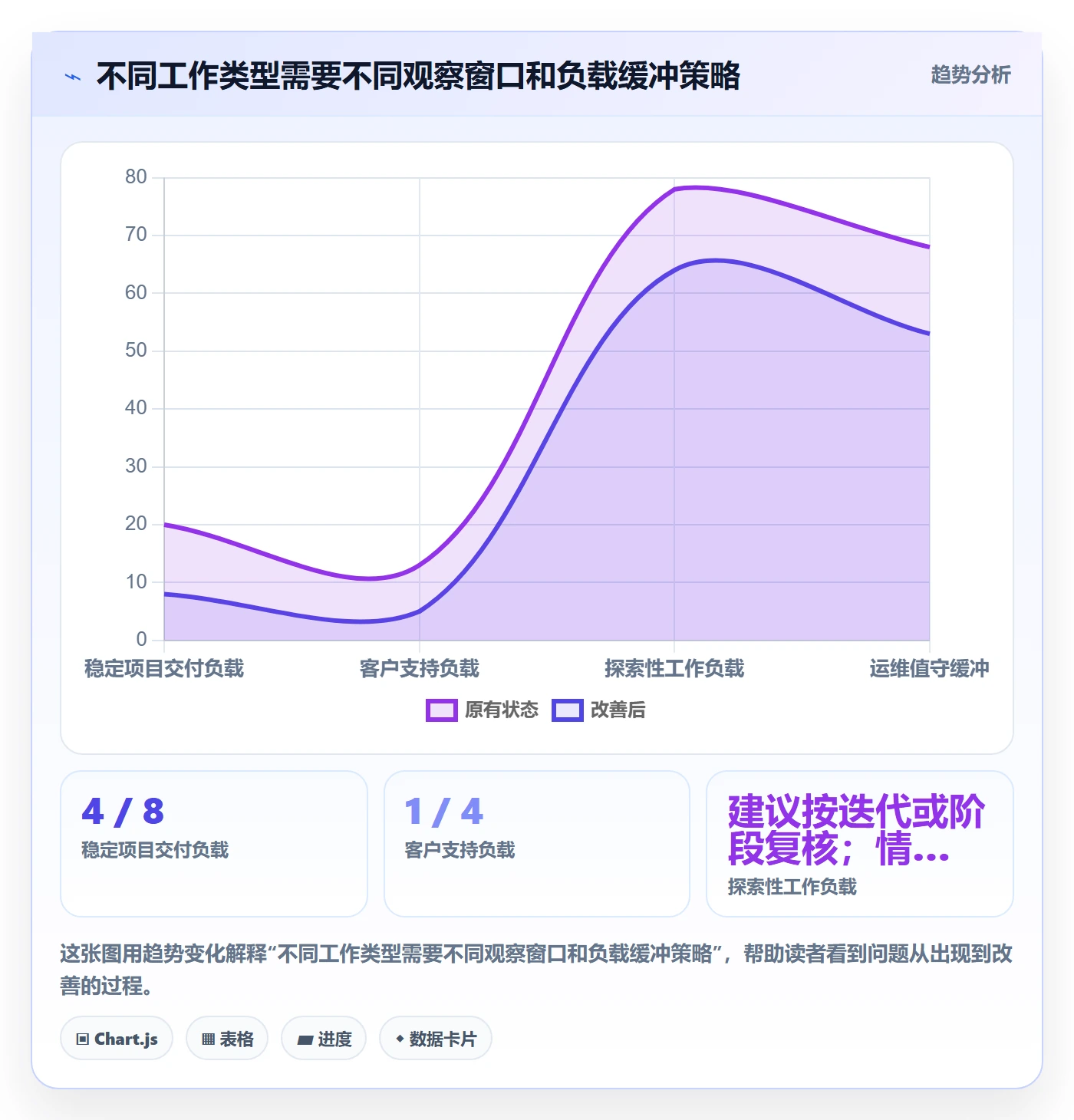Click the 20 y-axis tick label
Viewport: 1074px width, 1120px height.
pos(136,524)
